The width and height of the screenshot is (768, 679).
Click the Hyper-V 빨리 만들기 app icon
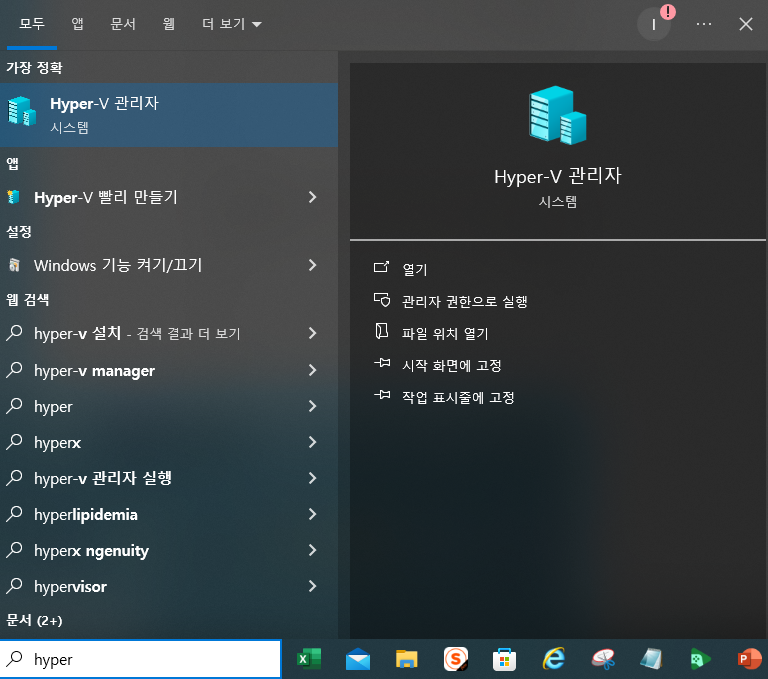click(14, 197)
